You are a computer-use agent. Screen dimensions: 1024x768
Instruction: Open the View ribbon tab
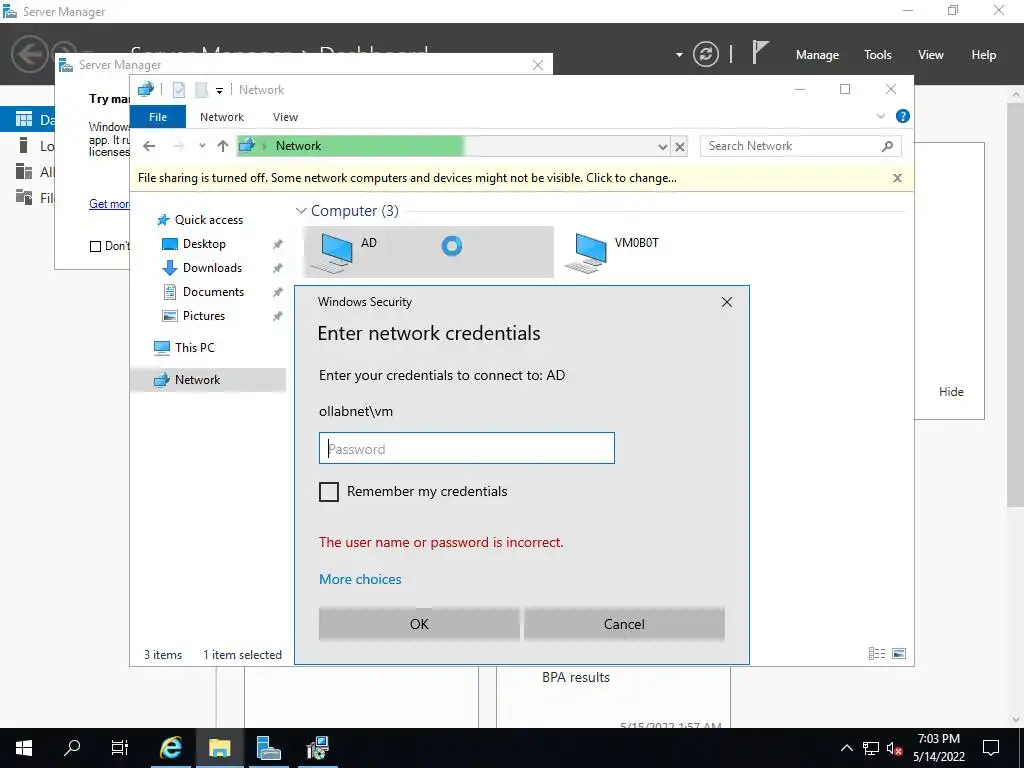[x=285, y=117]
